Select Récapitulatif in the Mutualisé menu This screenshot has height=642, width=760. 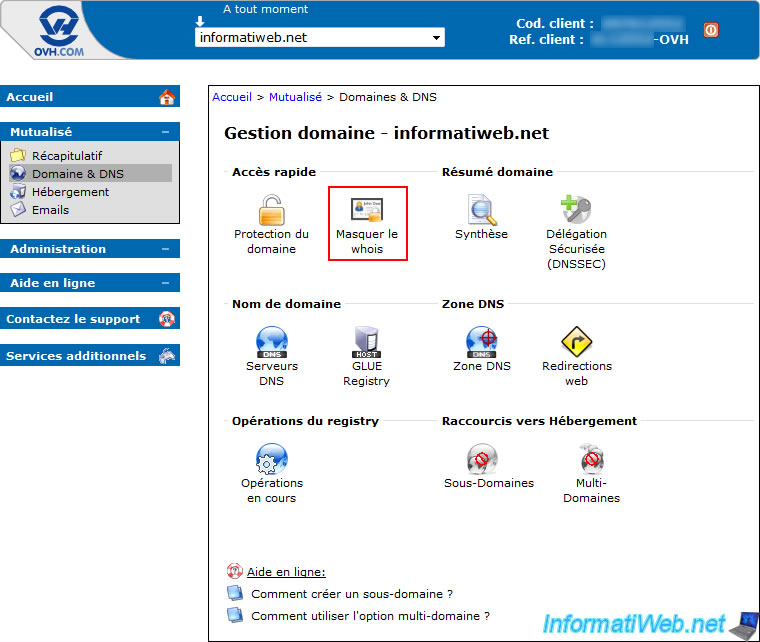pyautogui.click(x=67, y=156)
